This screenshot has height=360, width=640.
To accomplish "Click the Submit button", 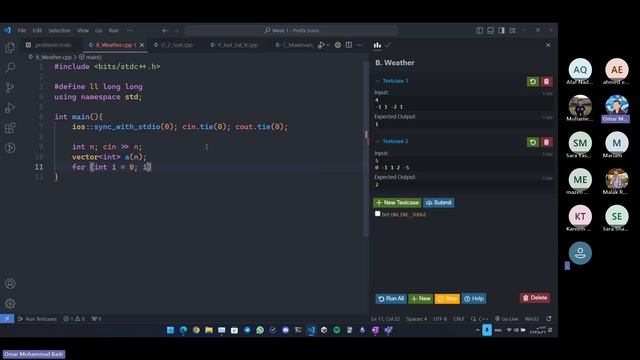I will click(439, 202).
